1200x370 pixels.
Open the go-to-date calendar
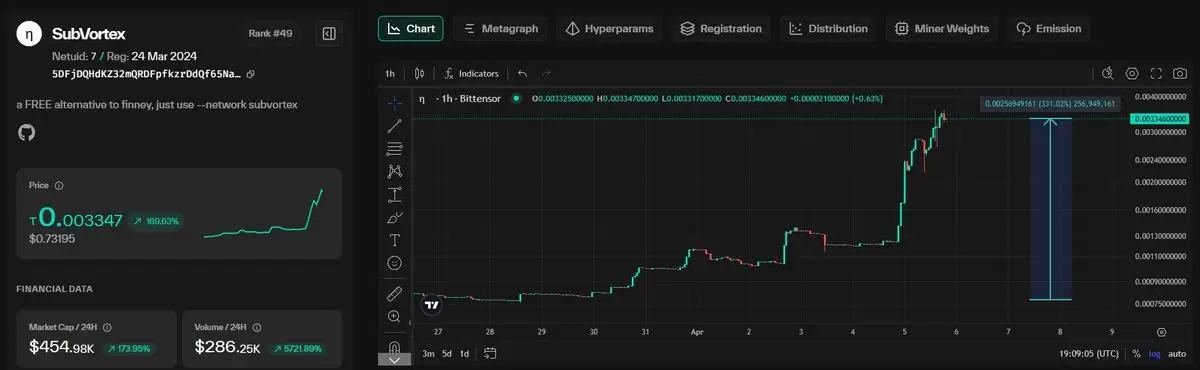(x=490, y=353)
